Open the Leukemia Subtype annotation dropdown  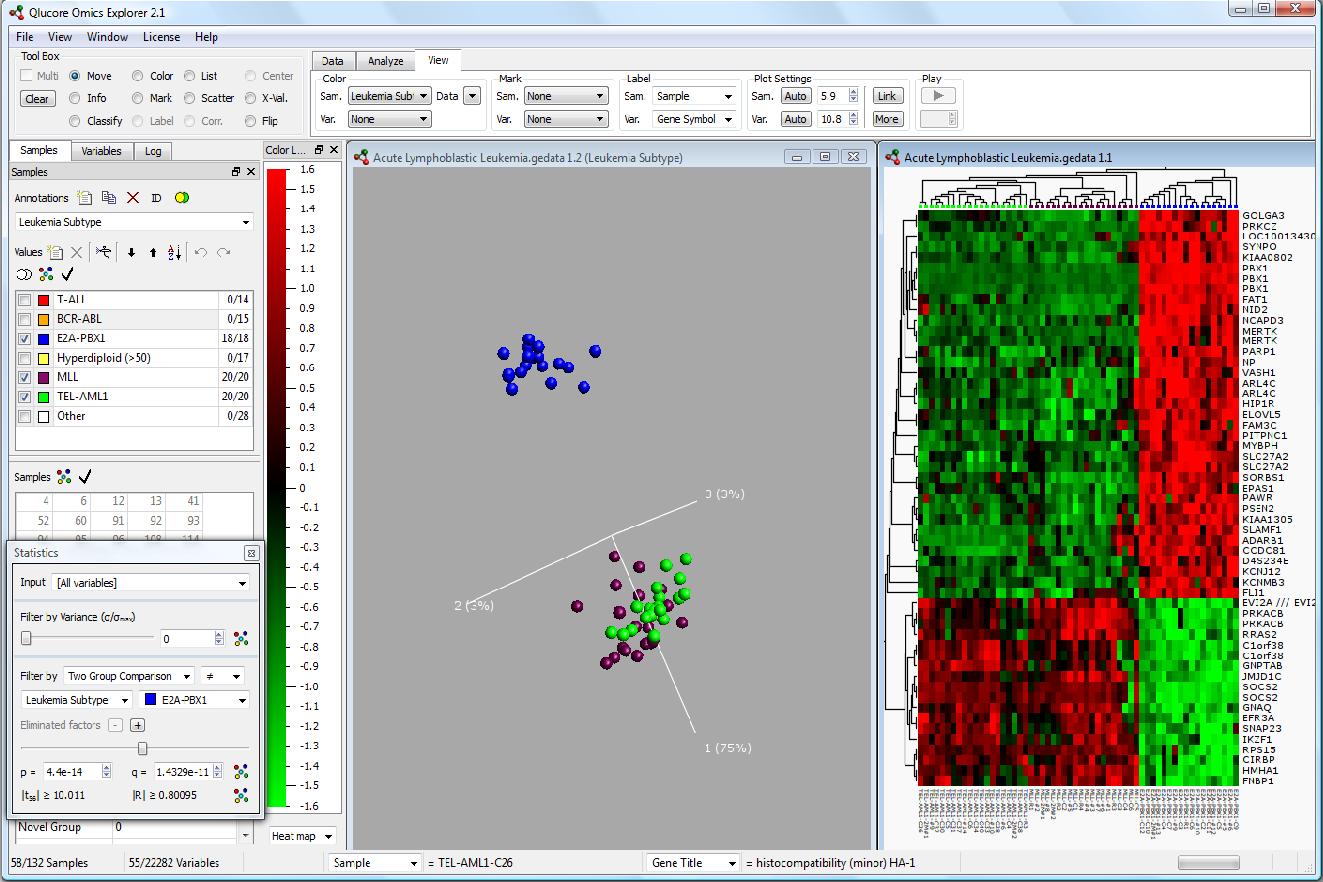134,222
